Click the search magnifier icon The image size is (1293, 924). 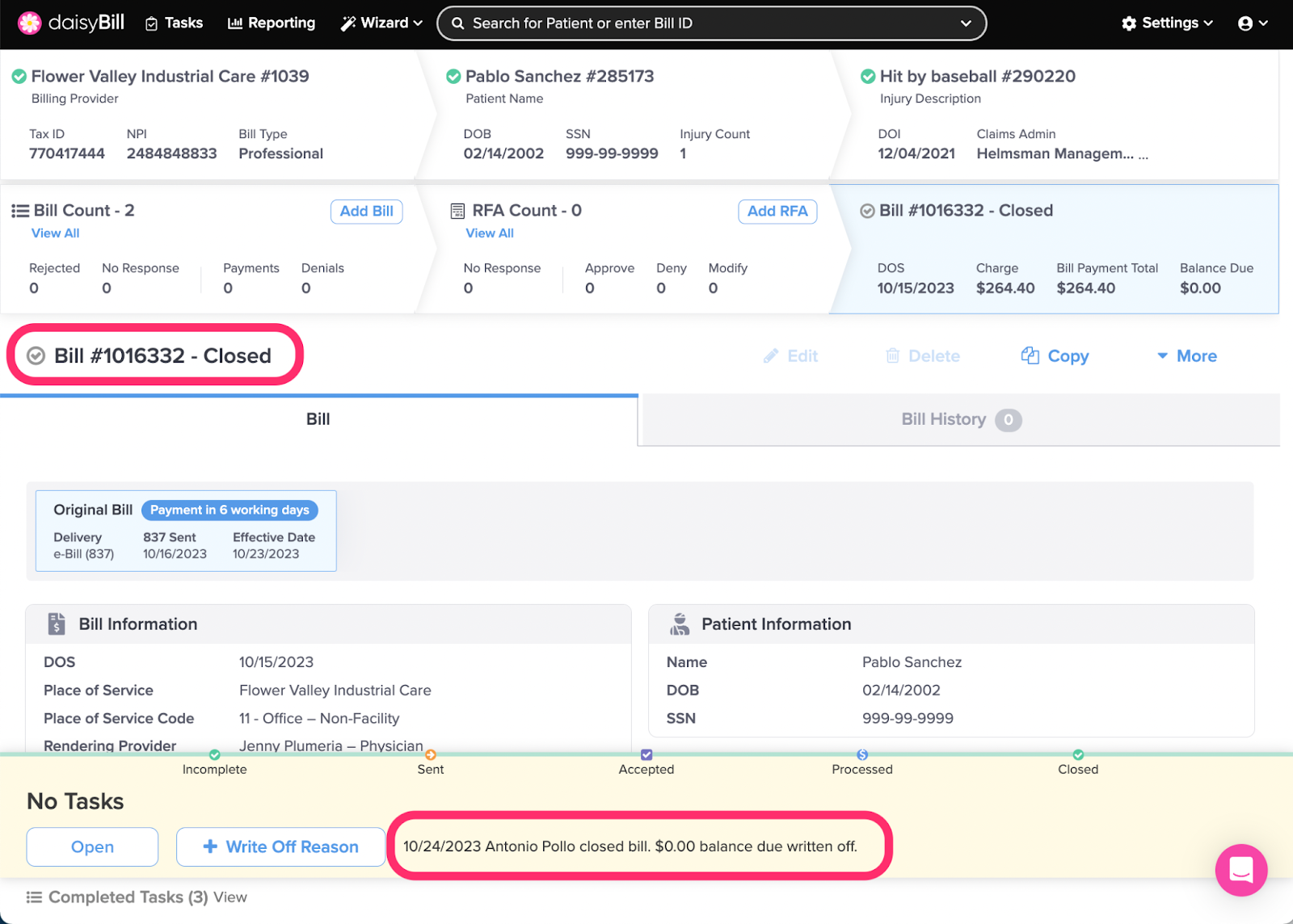pos(457,23)
